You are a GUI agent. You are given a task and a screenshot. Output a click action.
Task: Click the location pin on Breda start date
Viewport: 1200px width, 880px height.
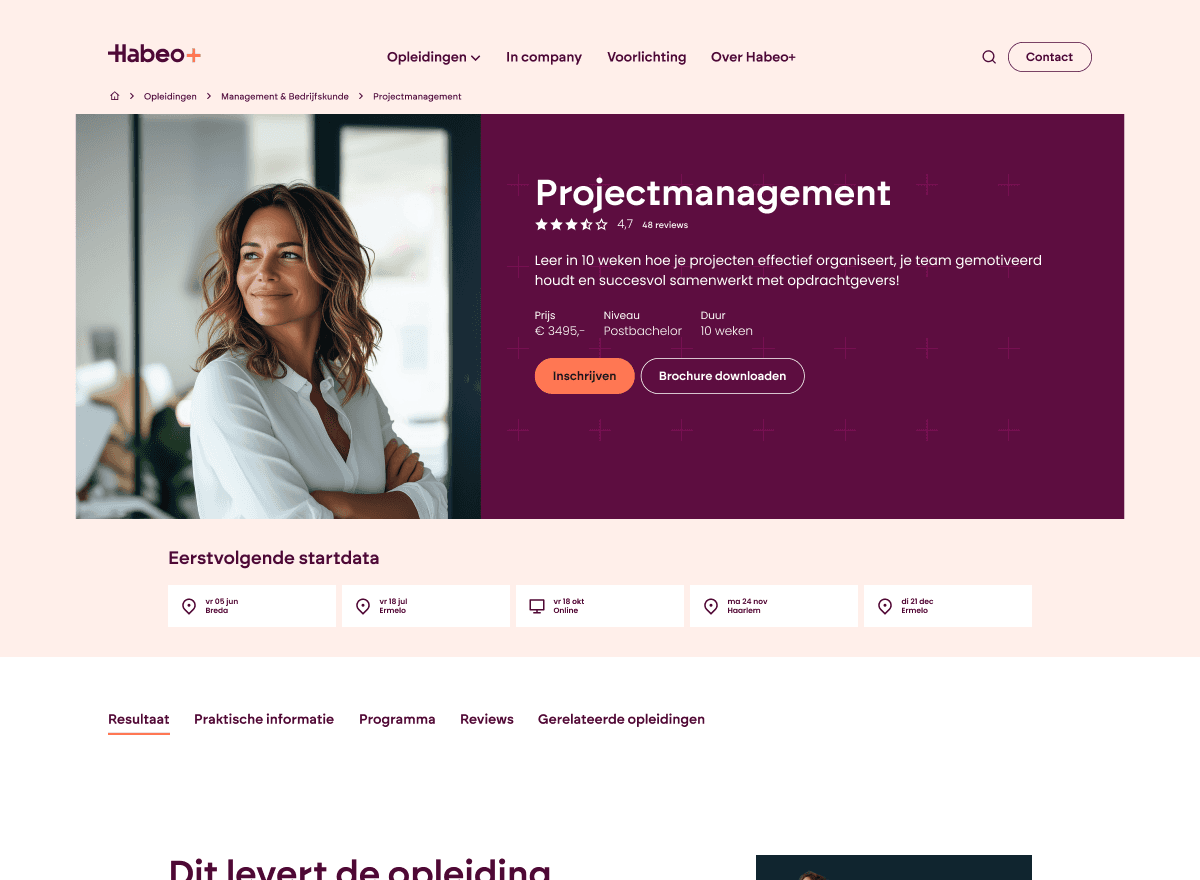[189, 606]
